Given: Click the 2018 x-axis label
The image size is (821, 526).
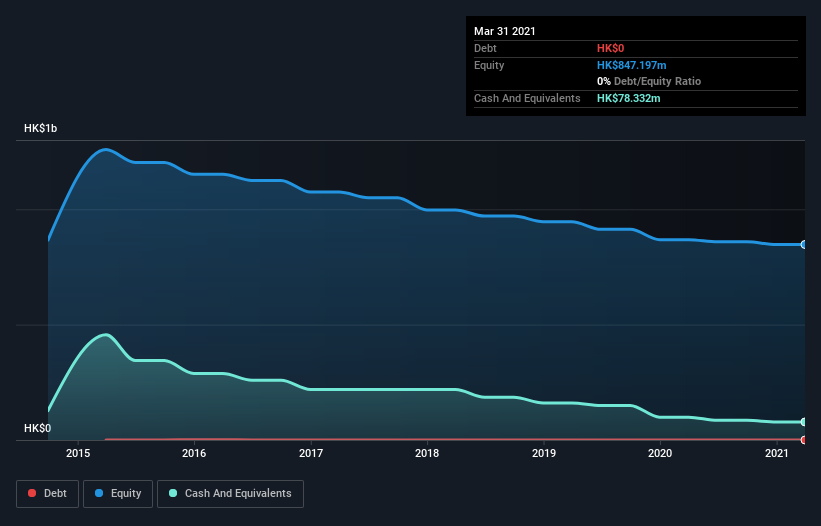Looking at the screenshot, I should click(427, 453).
